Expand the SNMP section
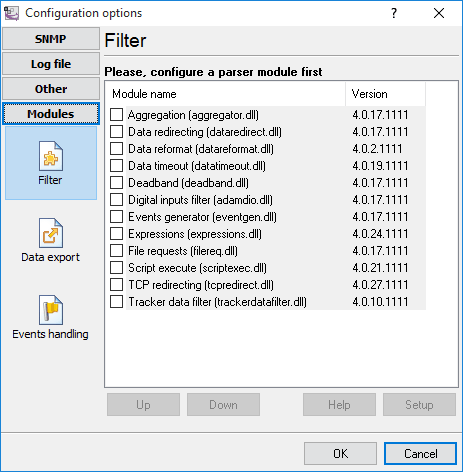 pyautogui.click(x=51, y=39)
